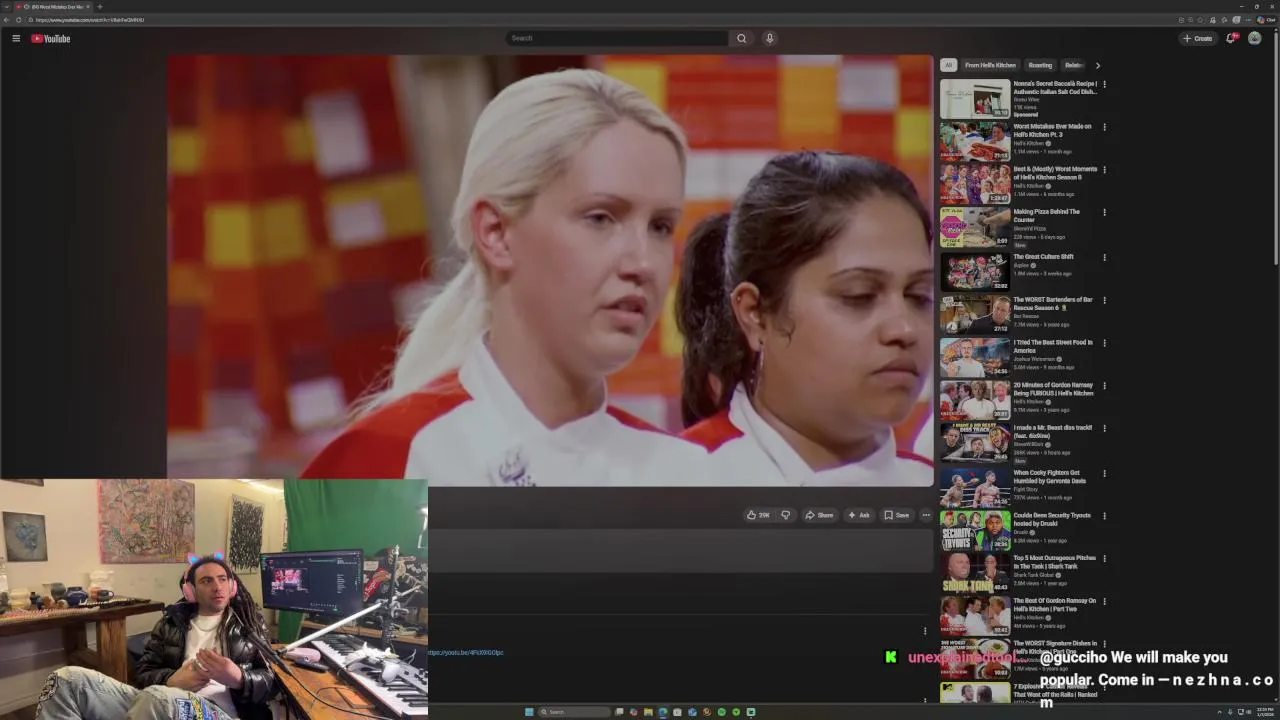Like the video with thumbs up
Screen dimensions: 1280x720
click(758, 515)
